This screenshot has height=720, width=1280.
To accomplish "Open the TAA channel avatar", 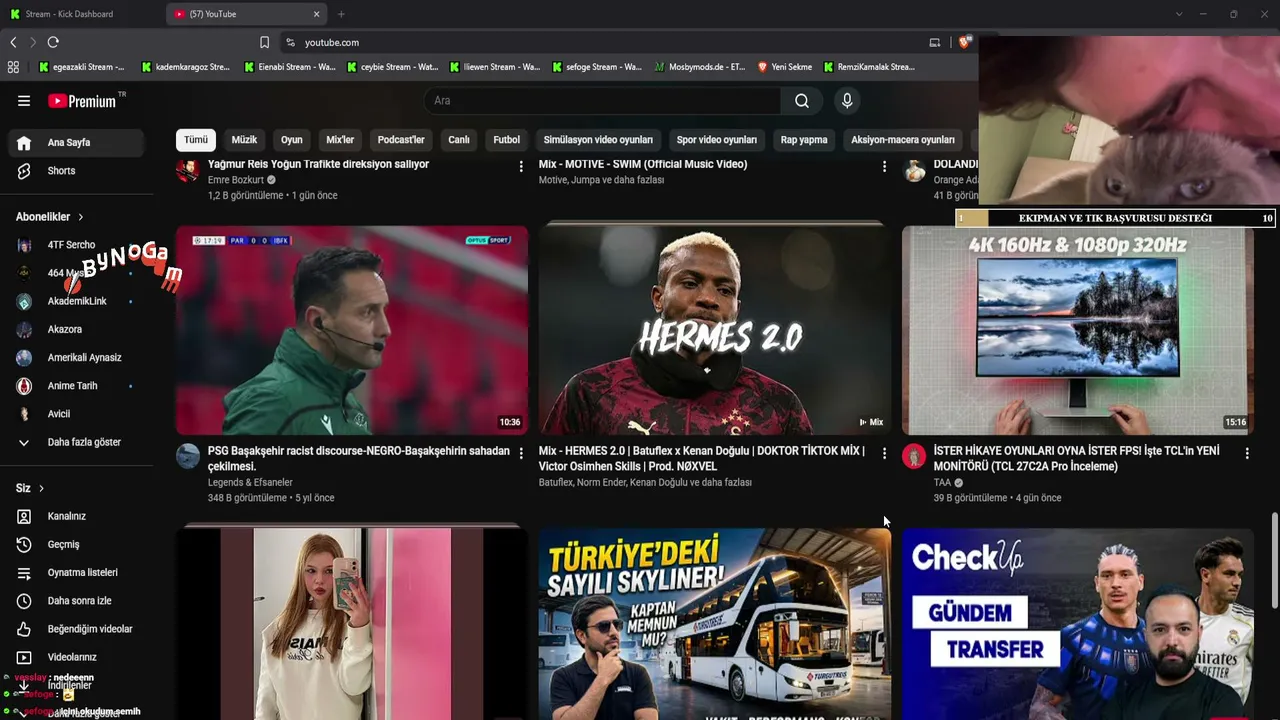I will point(914,456).
